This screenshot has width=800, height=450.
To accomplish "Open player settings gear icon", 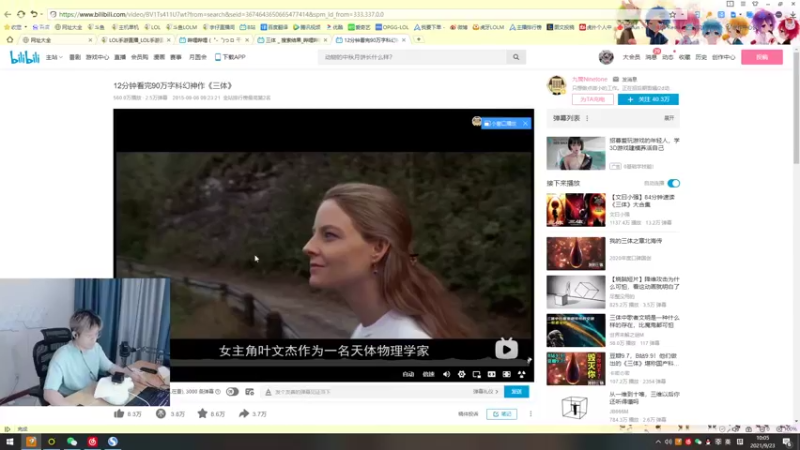I will tap(461, 374).
